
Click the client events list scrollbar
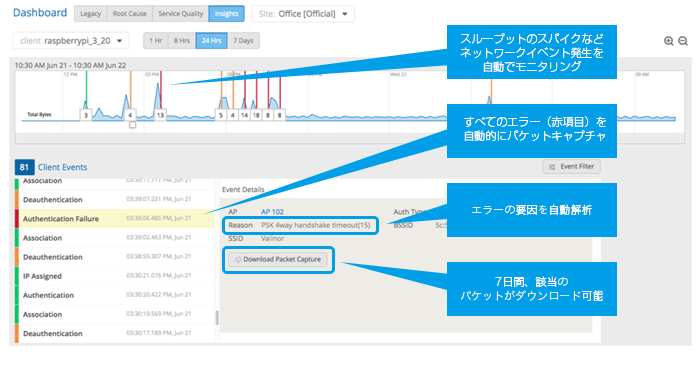point(217,317)
